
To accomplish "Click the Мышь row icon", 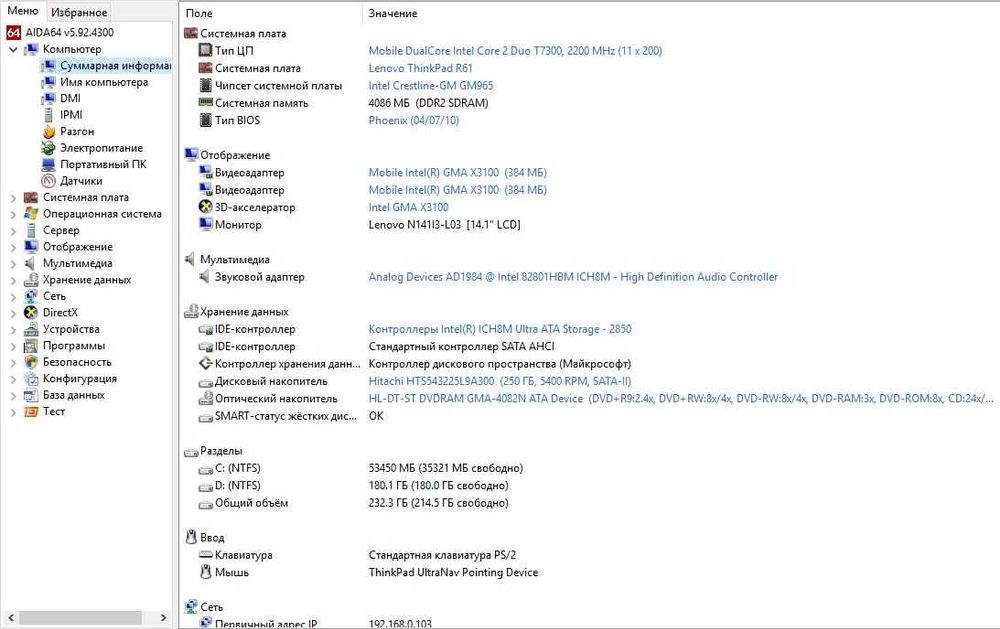I will (x=205, y=572).
